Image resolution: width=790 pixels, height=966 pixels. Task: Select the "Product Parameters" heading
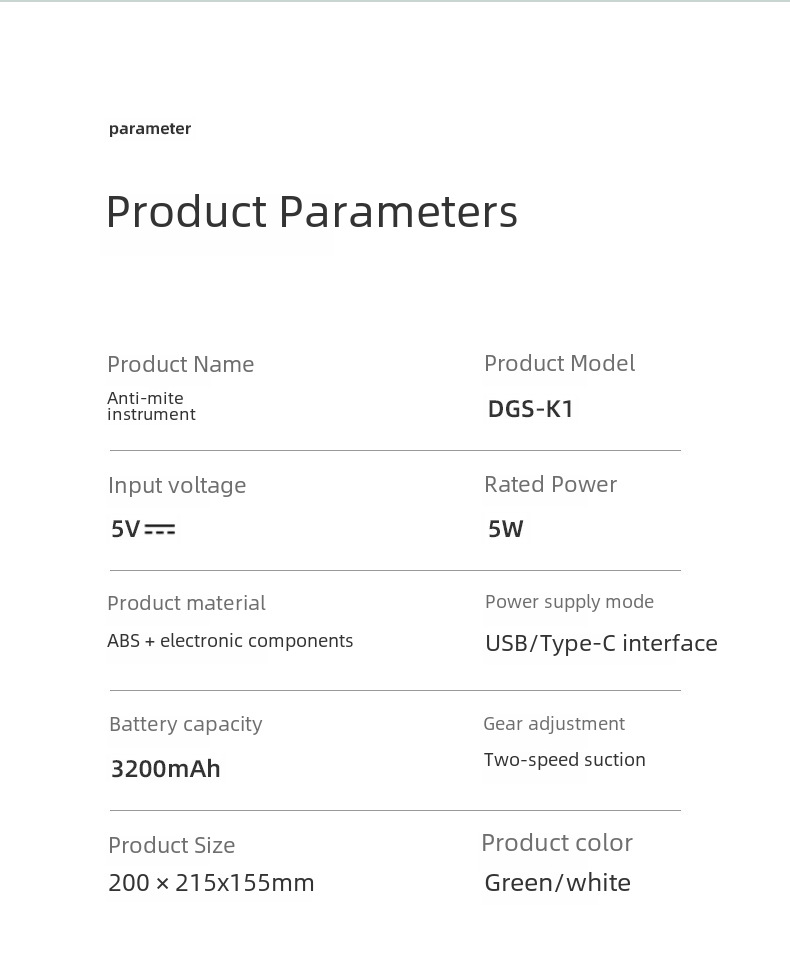[x=311, y=212]
